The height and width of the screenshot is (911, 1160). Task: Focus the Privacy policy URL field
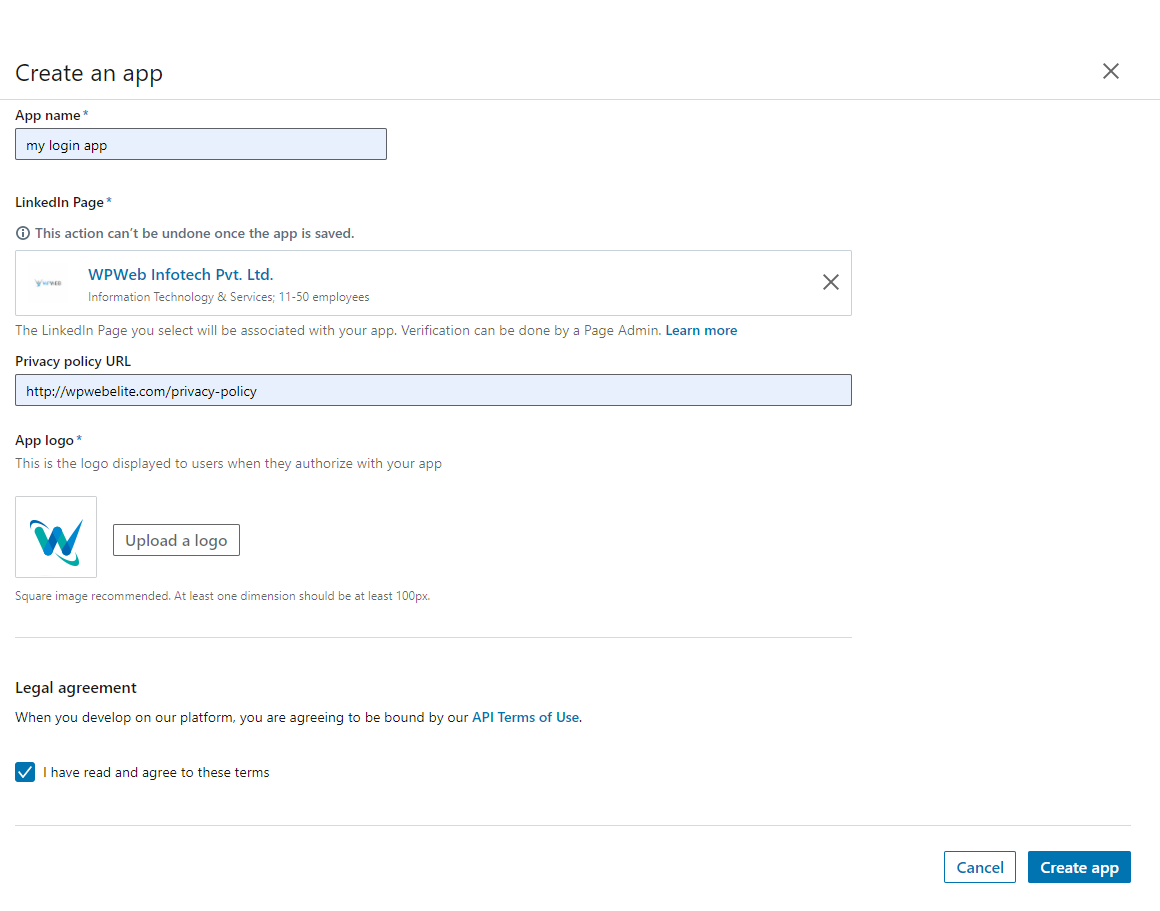(434, 390)
